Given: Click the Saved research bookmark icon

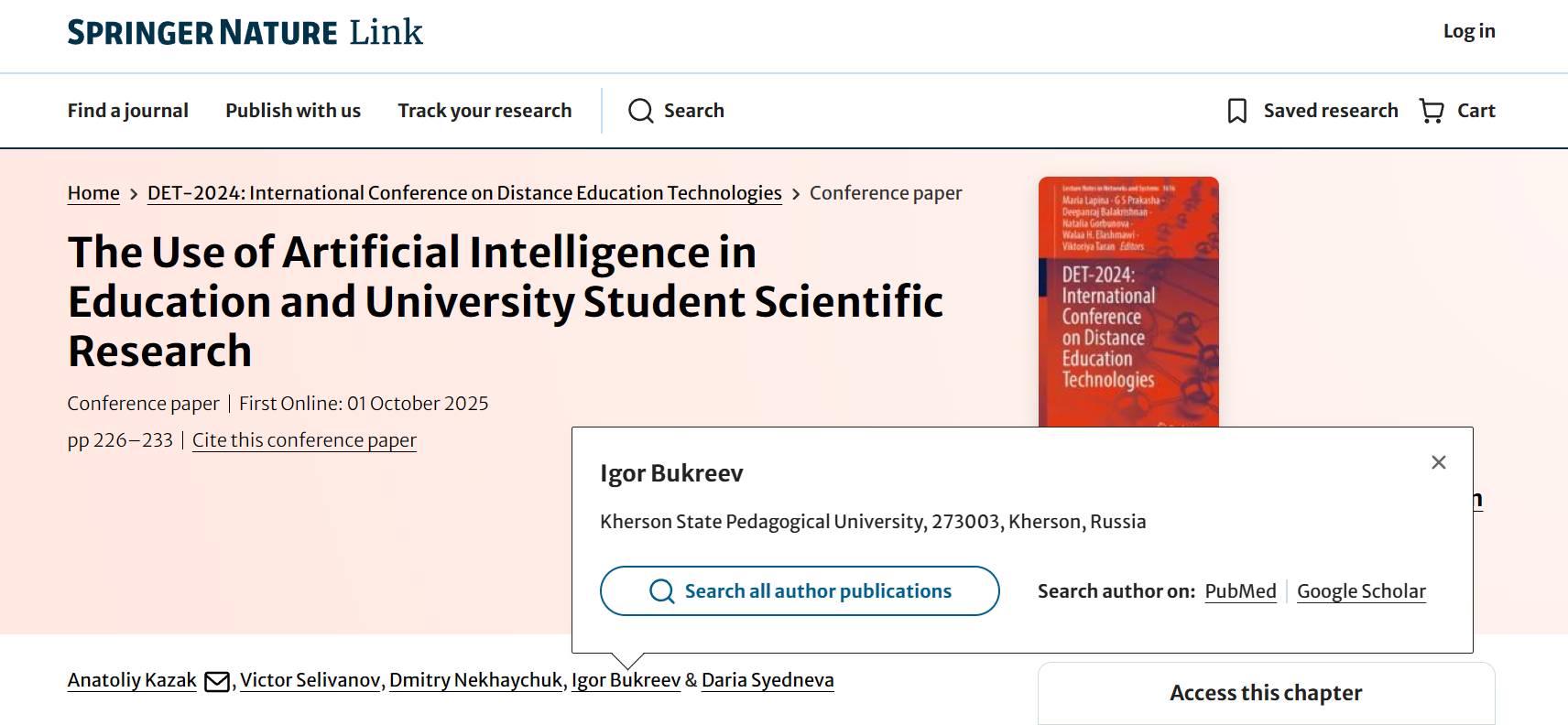Looking at the screenshot, I should (x=1236, y=111).
